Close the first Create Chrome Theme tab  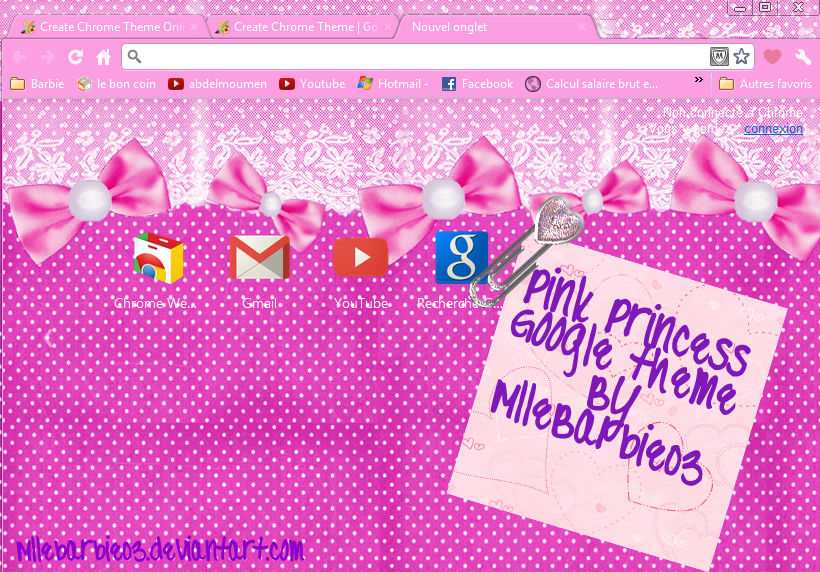(x=194, y=27)
